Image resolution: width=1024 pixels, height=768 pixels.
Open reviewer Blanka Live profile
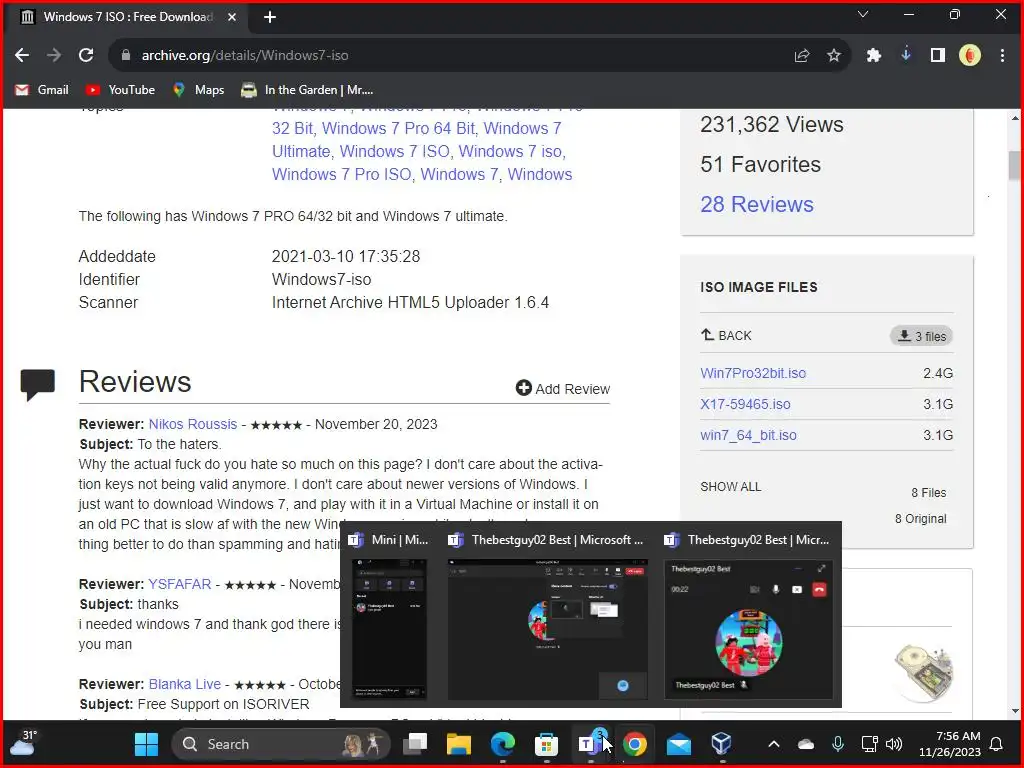click(185, 684)
